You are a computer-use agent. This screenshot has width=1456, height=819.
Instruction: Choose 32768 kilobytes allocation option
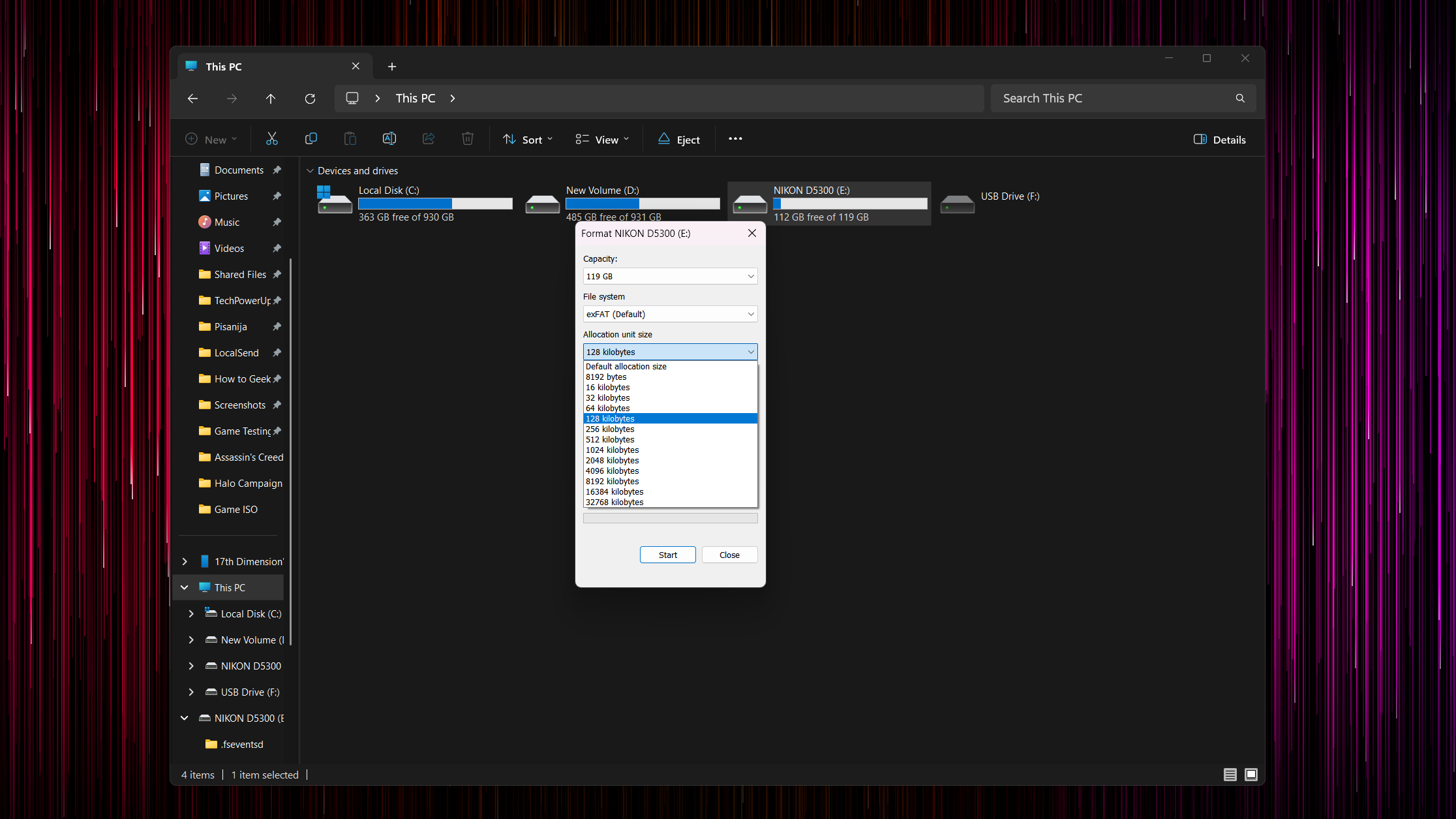[x=670, y=502]
